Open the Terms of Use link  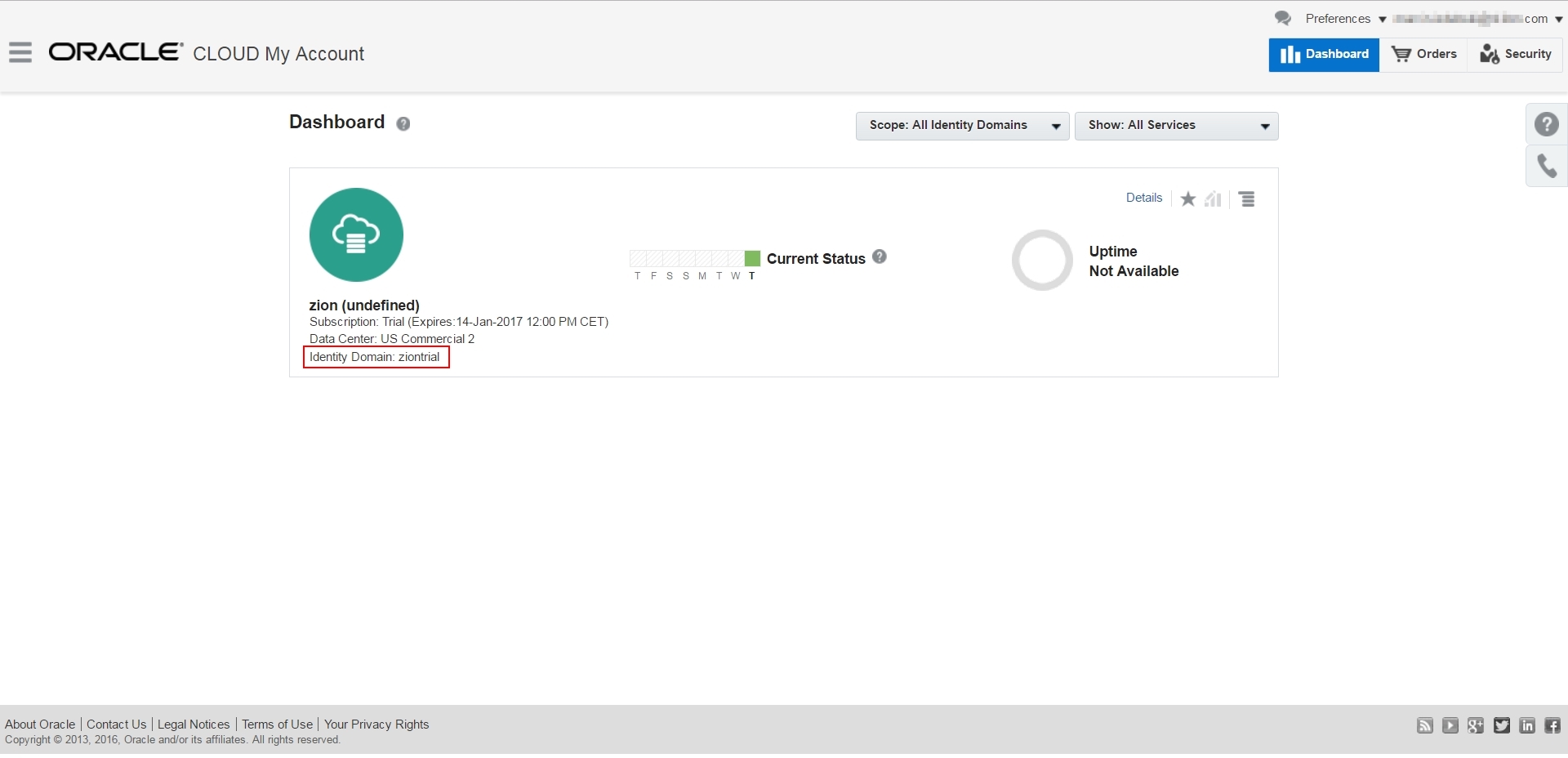click(x=278, y=725)
